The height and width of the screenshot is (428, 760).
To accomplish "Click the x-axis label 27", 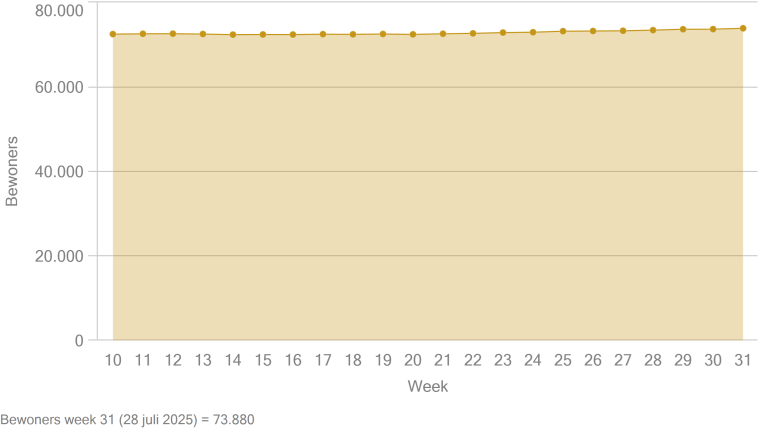I will (623, 360).
